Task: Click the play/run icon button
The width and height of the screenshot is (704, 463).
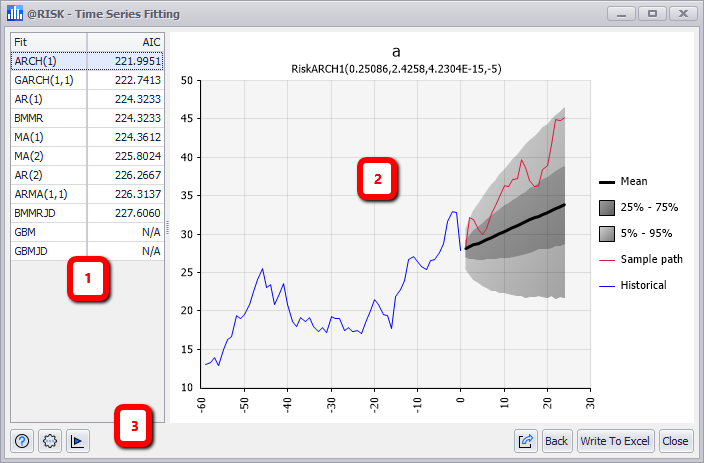Action: [x=78, y=440]
